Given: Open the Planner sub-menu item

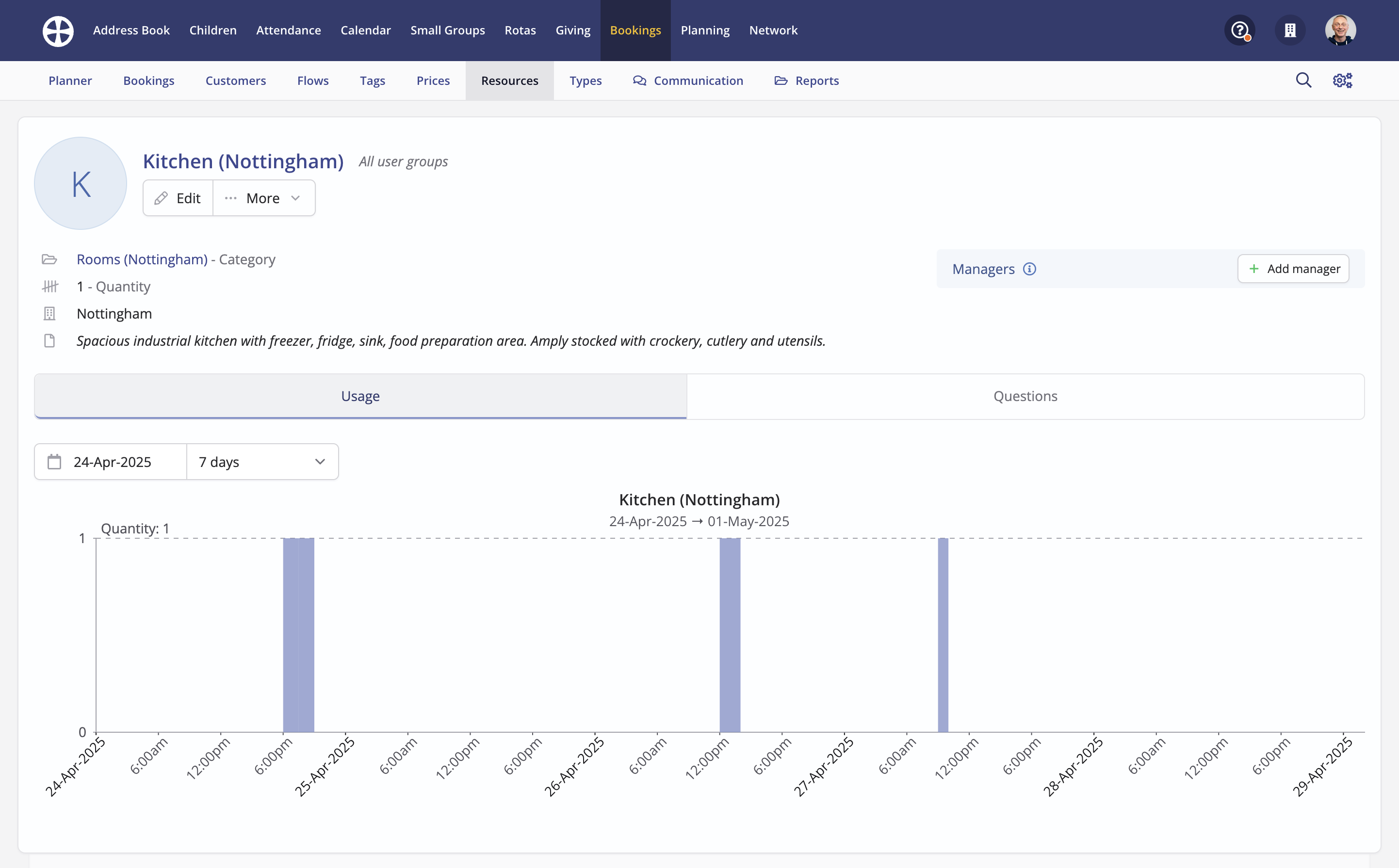Looking at the screenshot, I should point(70,80).
